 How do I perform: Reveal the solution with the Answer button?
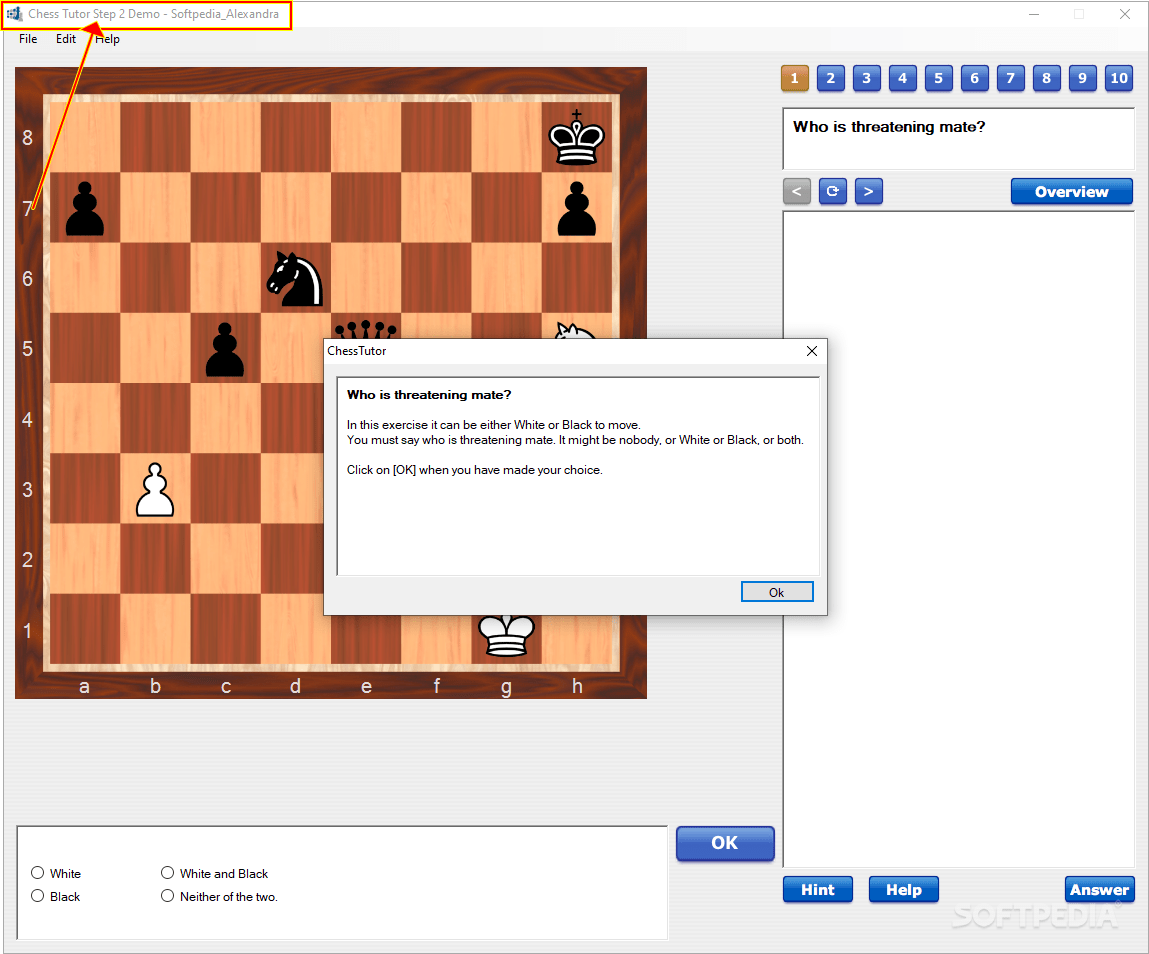point(1099,889)
